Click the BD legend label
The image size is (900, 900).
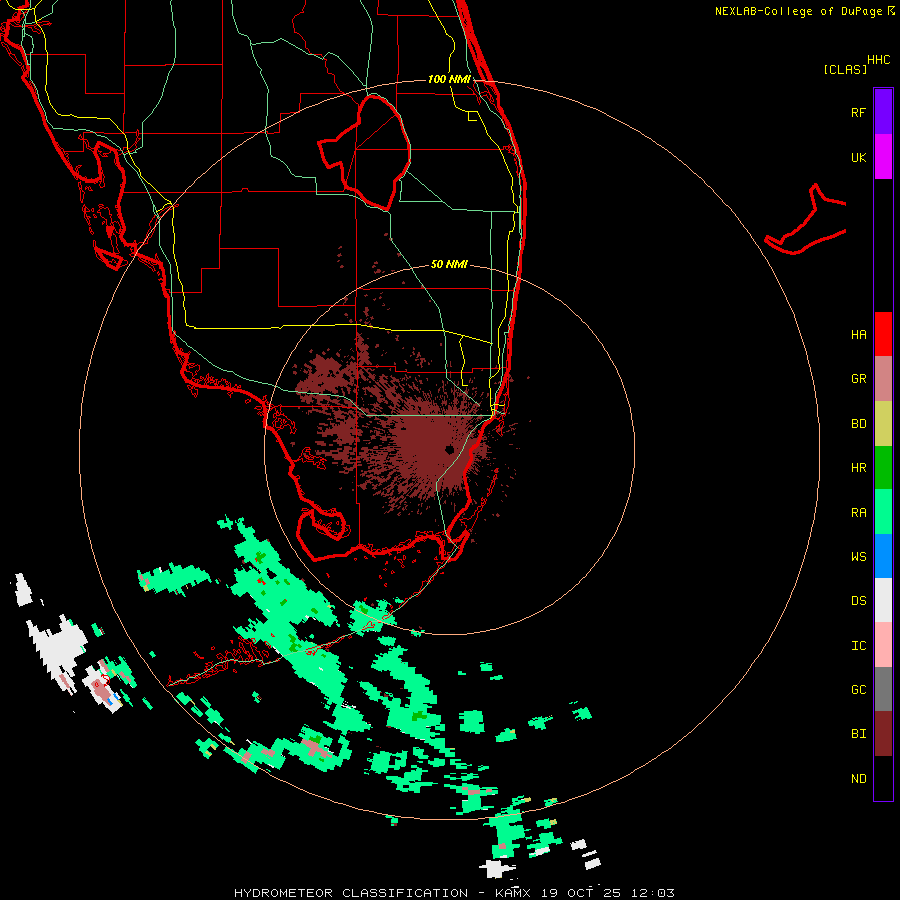pyautogui.click(x=858, y=424)
